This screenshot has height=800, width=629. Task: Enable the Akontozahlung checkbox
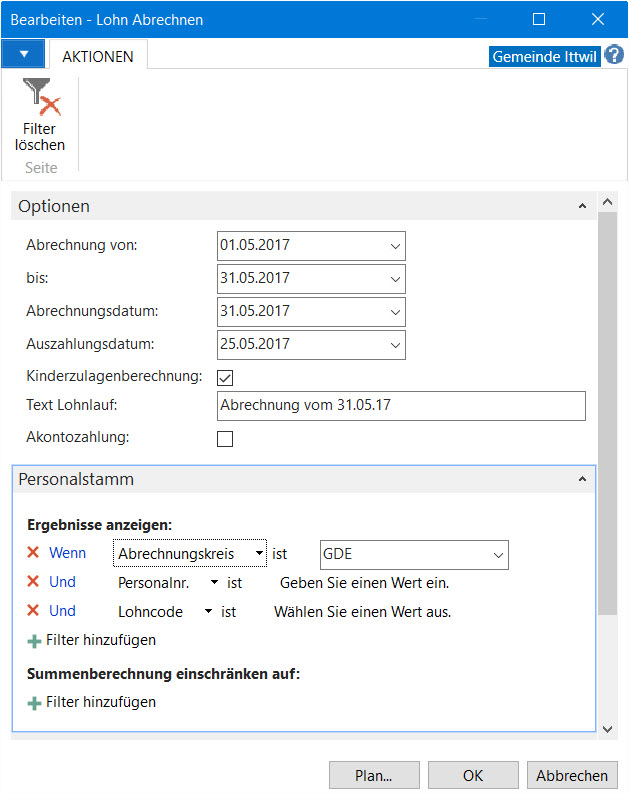tap(225, 439)
